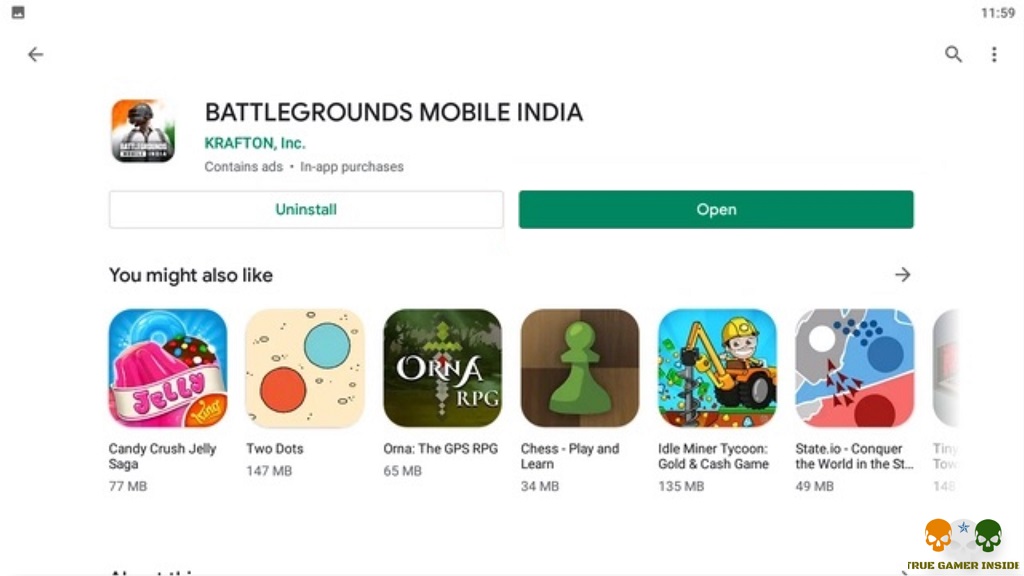Click the image notification icon in status bar

tap(18, 12)
